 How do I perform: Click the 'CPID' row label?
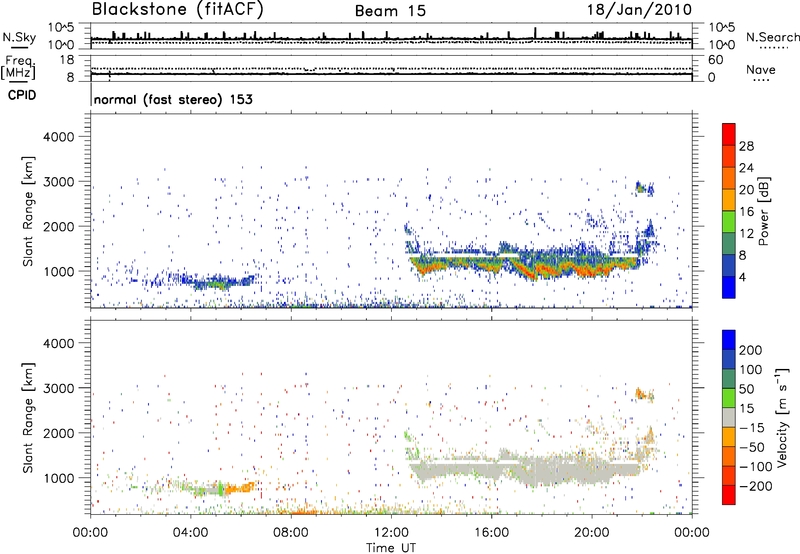click(22, 95)
